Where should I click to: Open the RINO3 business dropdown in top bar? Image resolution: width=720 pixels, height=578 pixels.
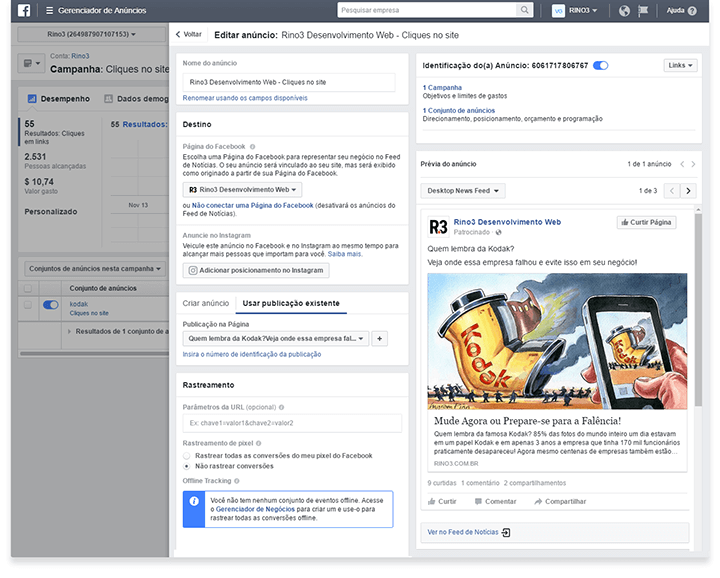[583, 11]
